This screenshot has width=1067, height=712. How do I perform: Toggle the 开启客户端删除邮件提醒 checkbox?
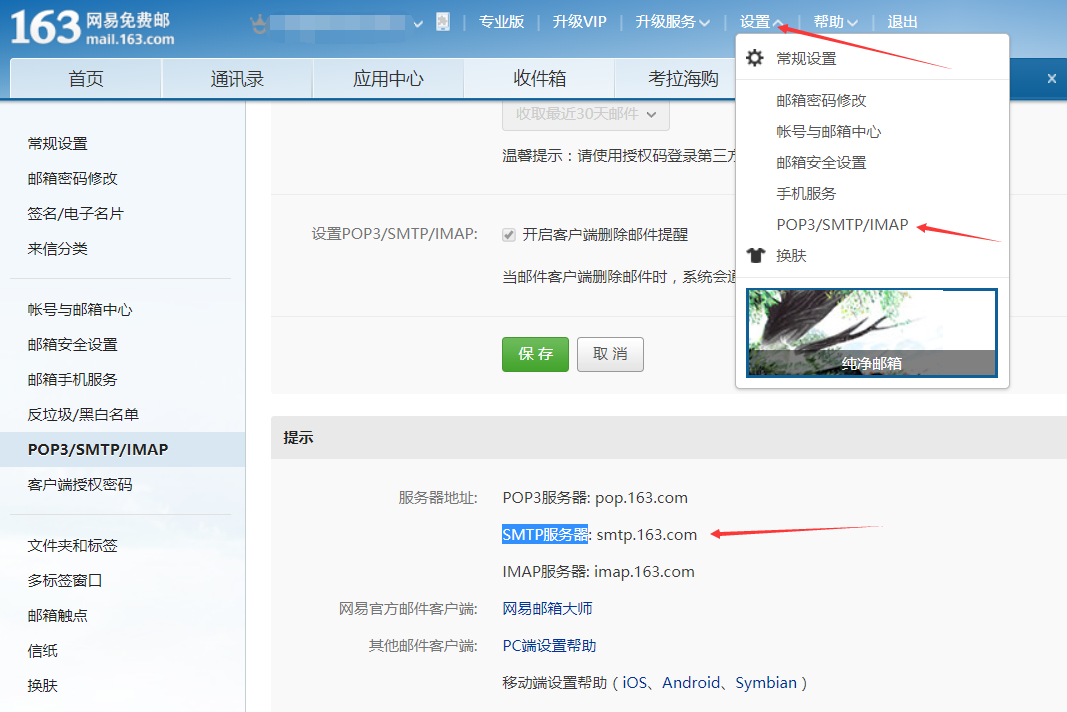508,235
